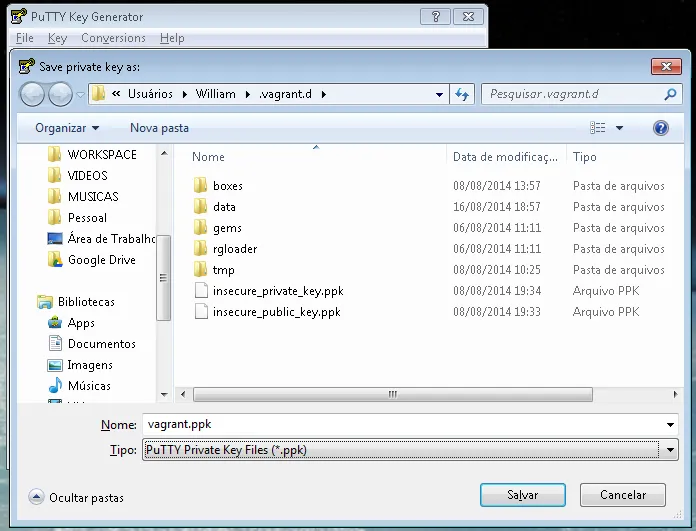Click the file name field containing vagrant.ppk
This screenshot has width=696, height=531.
[x=402, y=424]
